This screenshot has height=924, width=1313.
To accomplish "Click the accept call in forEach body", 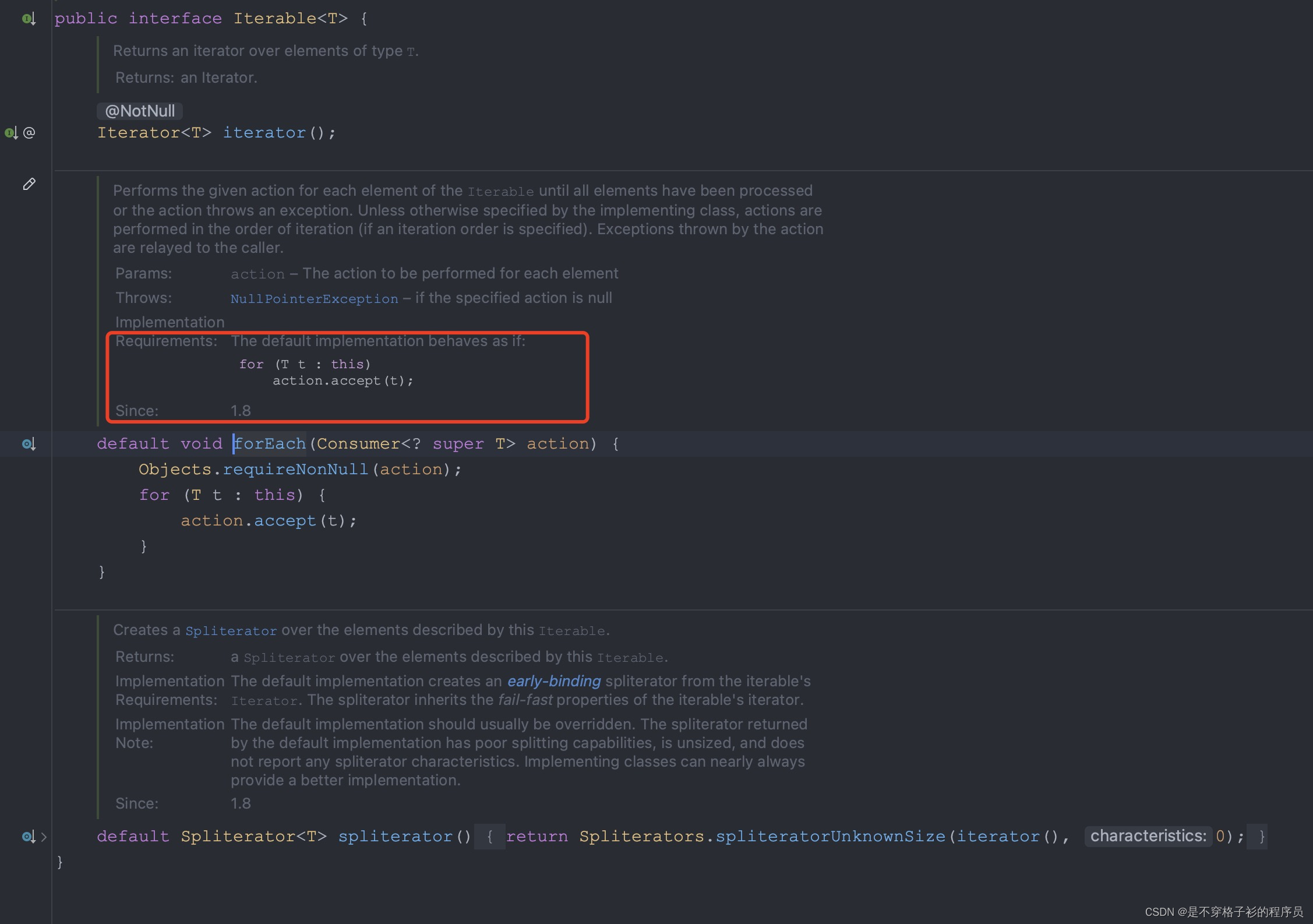I will (x=285, y=521).
